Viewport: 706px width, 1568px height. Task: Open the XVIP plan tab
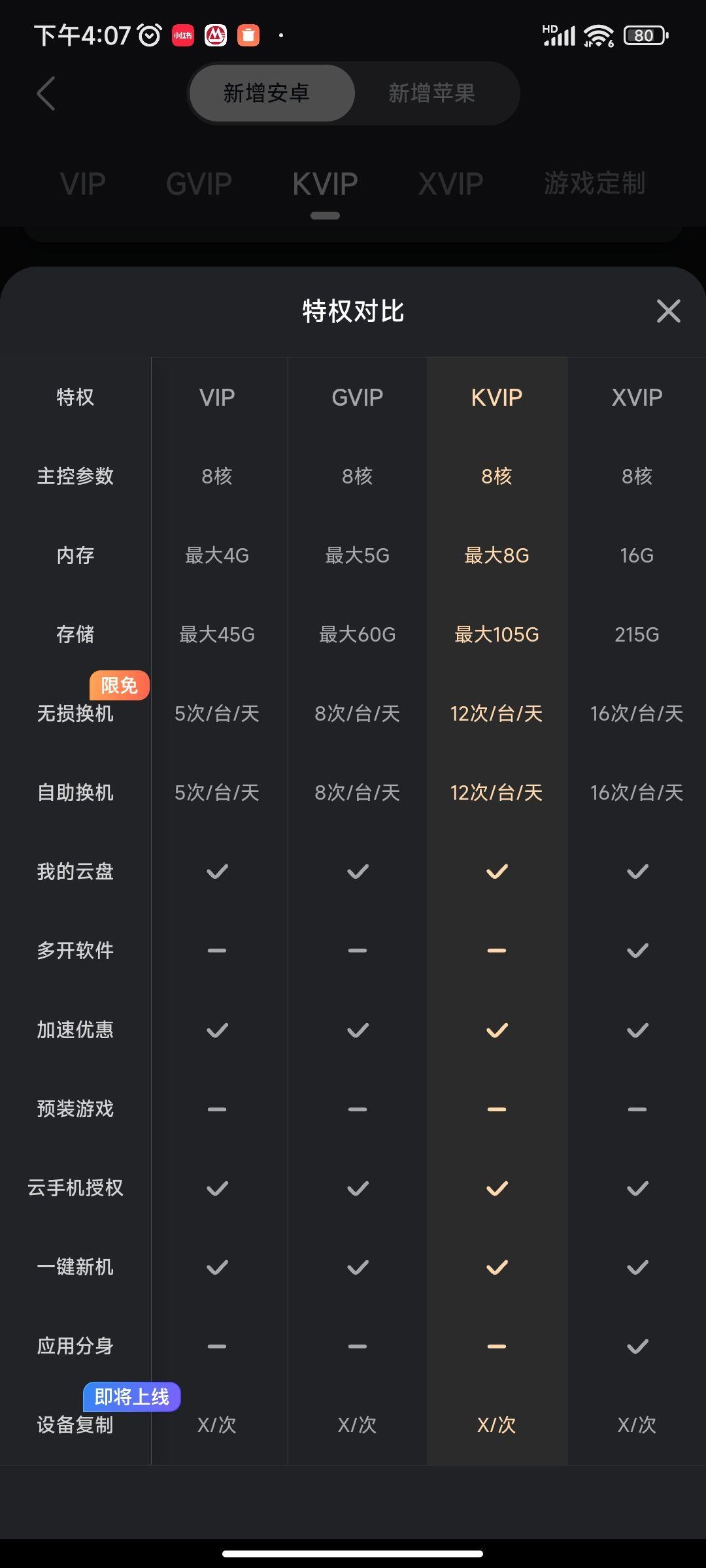[450, 184]
